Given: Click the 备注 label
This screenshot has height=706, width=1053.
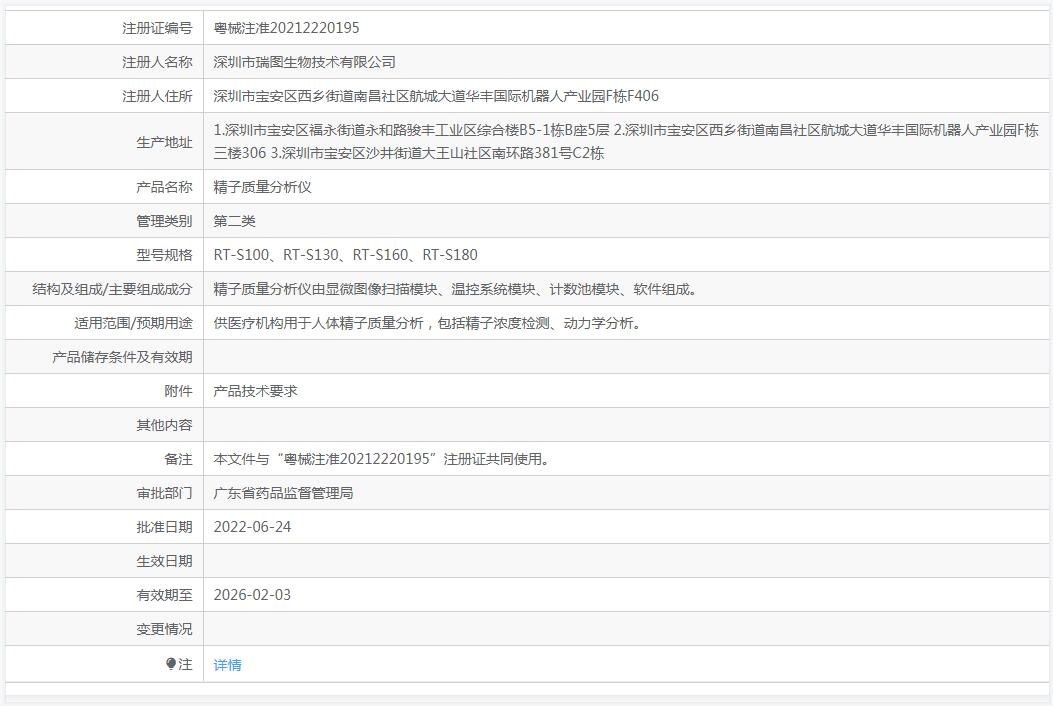Looking at the screenshot, I should pos(179,459).
